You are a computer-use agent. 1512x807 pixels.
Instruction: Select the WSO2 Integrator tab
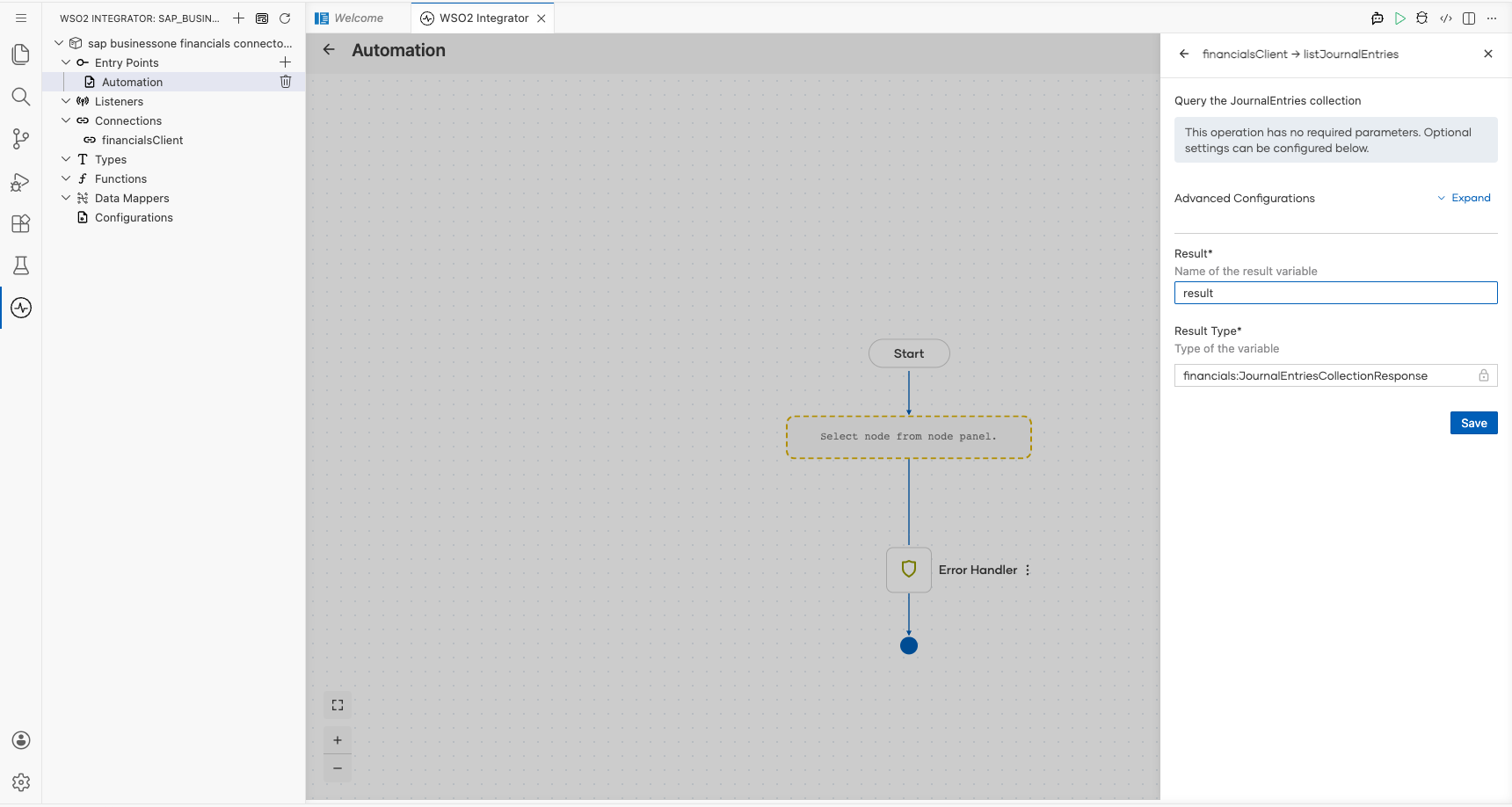[x=483, y=18]
